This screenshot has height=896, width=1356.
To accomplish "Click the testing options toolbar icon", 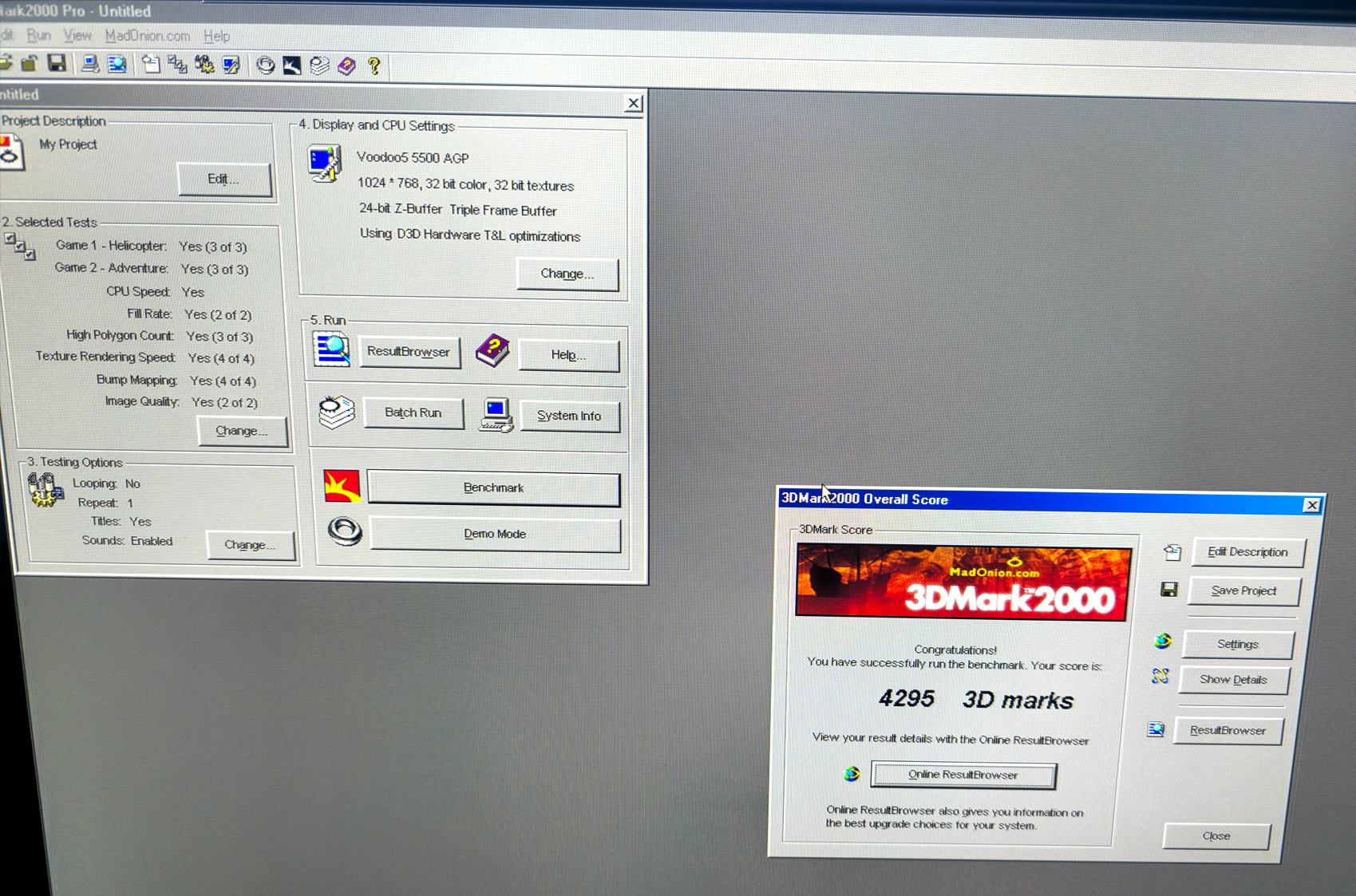I will [x=204, y=65].
